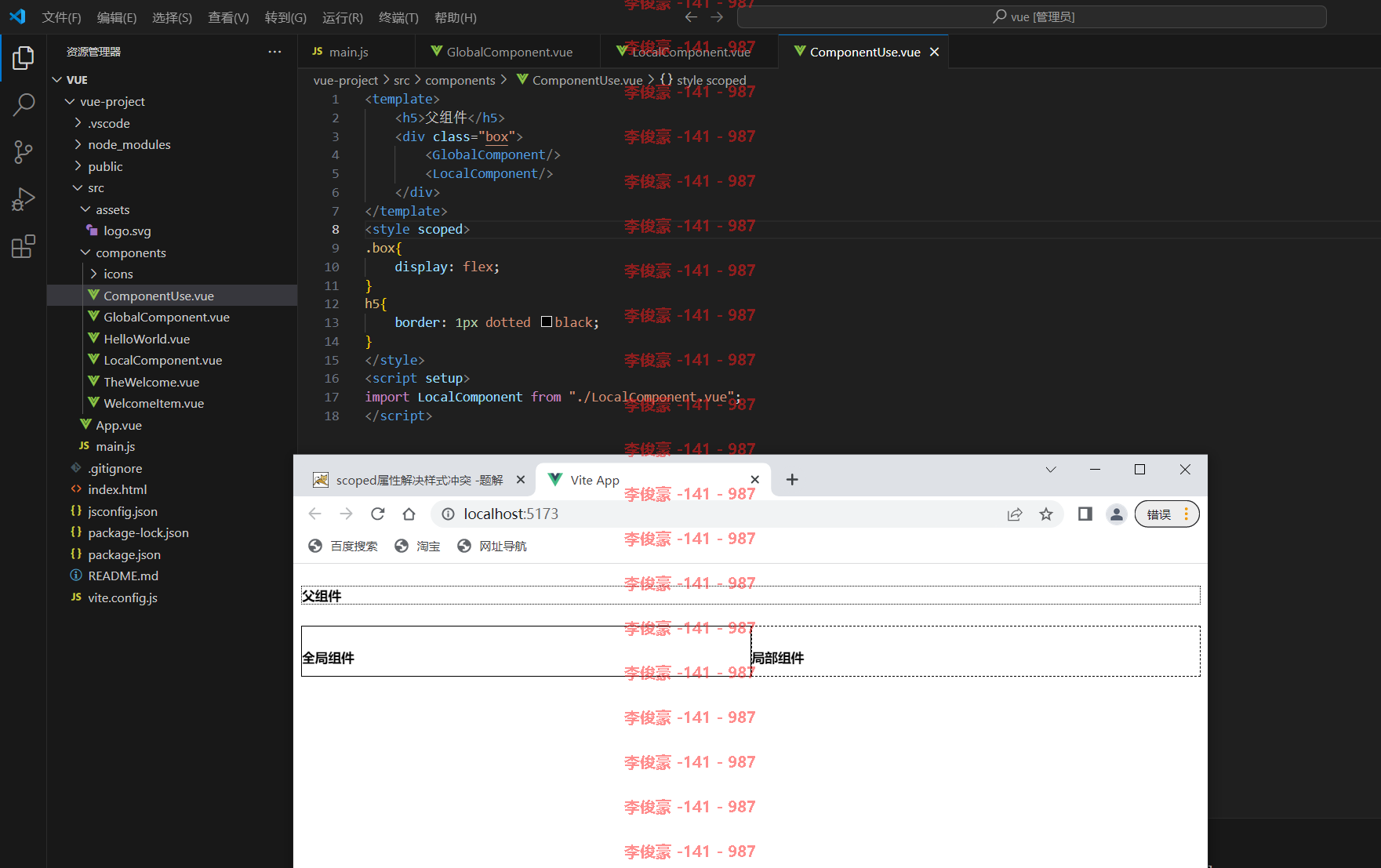The height and width of the screenshot is (868, 1381).
Task: Open the 选择(S) menu
Action: click(x=172, y=17)
